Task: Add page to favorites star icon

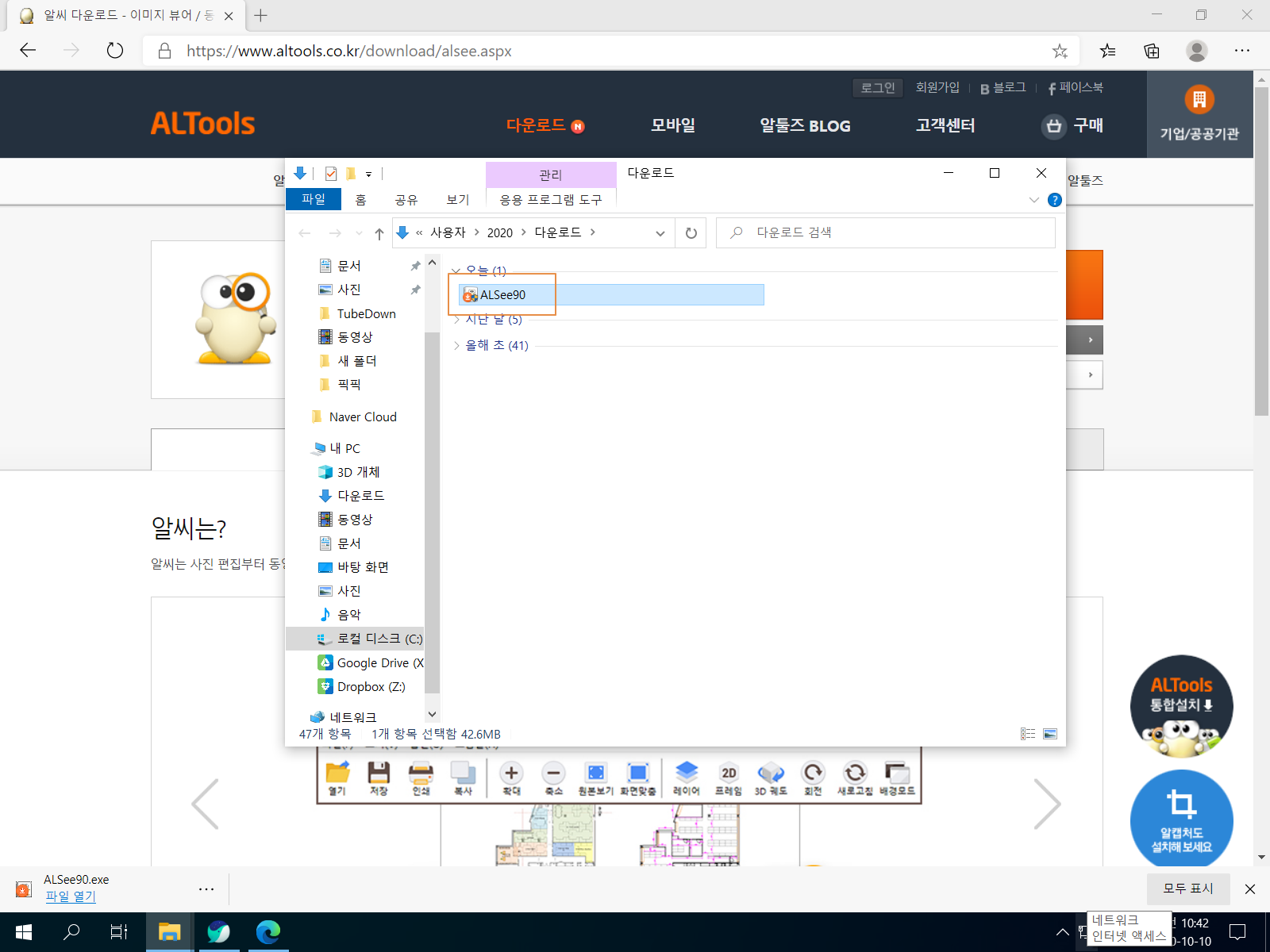Action: click(1060, 51)
